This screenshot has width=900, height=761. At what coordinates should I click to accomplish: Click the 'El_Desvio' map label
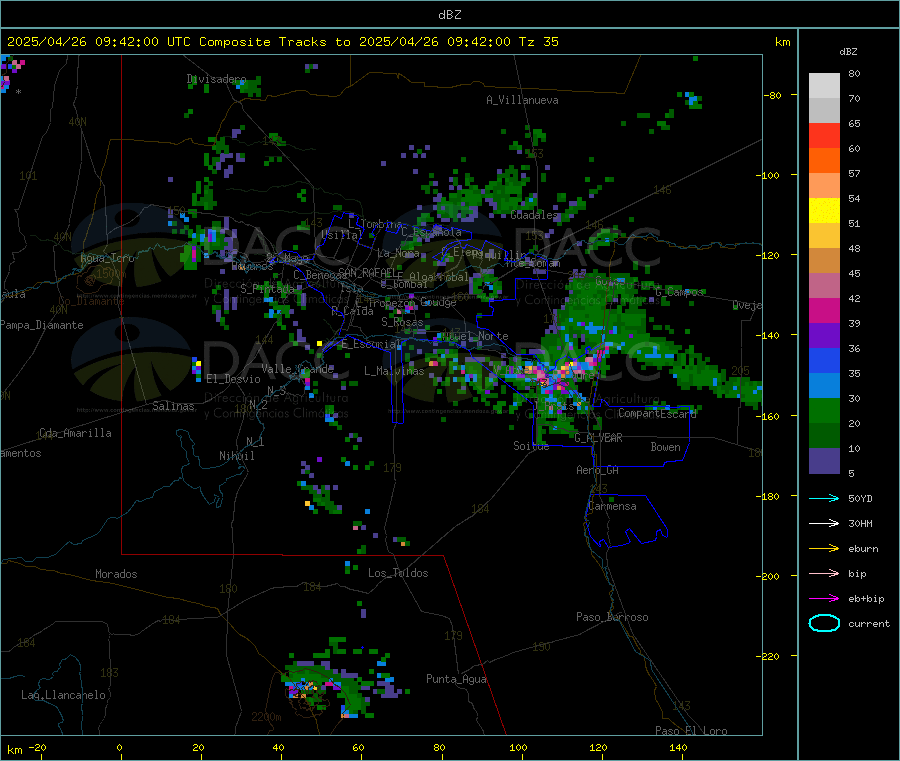tap(233, 379)
